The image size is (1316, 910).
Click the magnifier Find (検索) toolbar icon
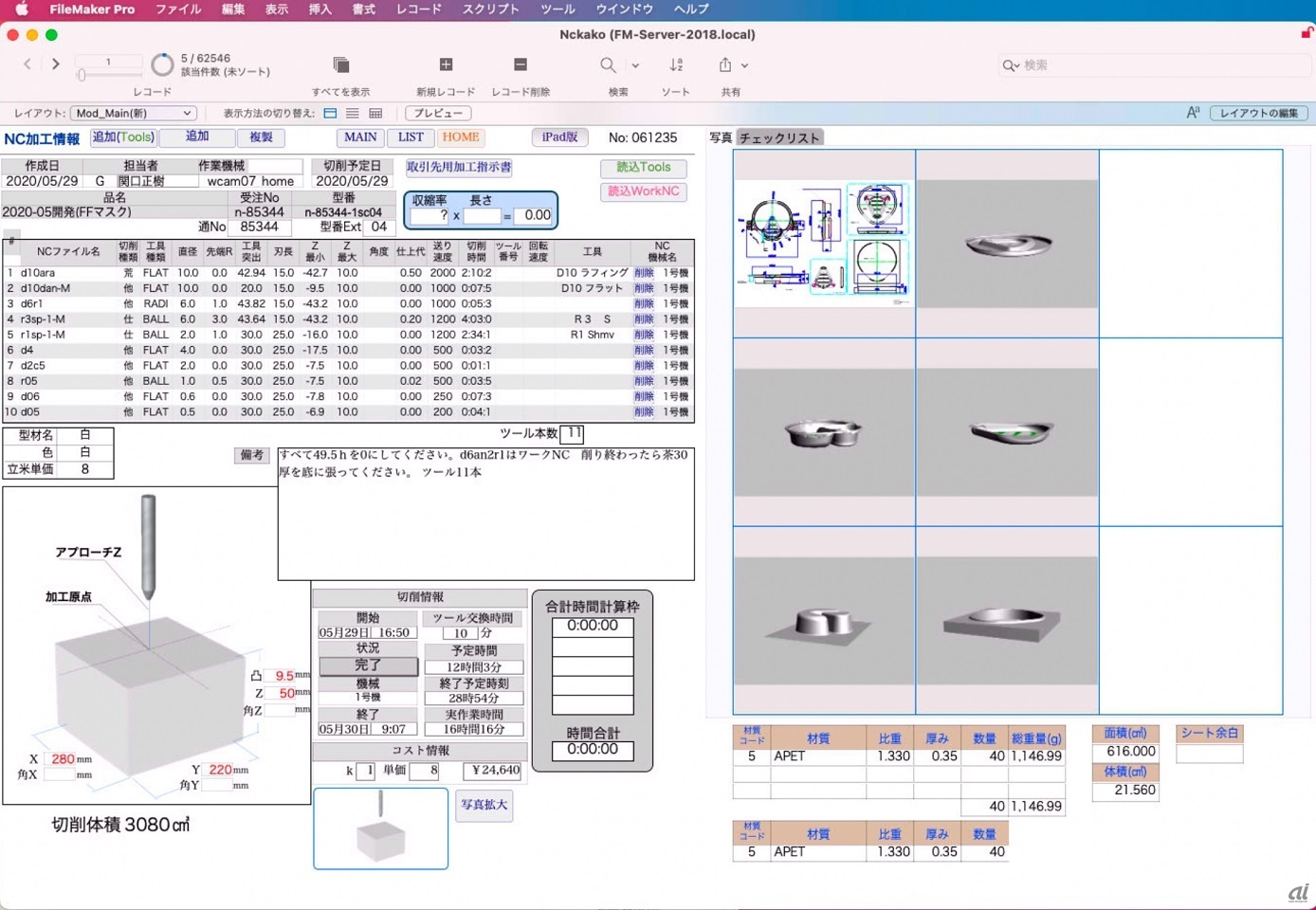coord(608,65)
